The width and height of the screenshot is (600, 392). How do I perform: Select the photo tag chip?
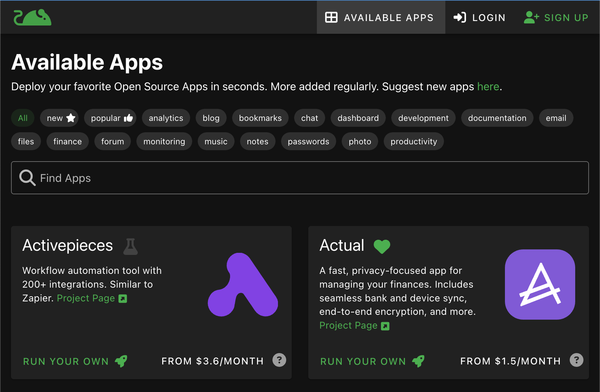tap(360, 141)
